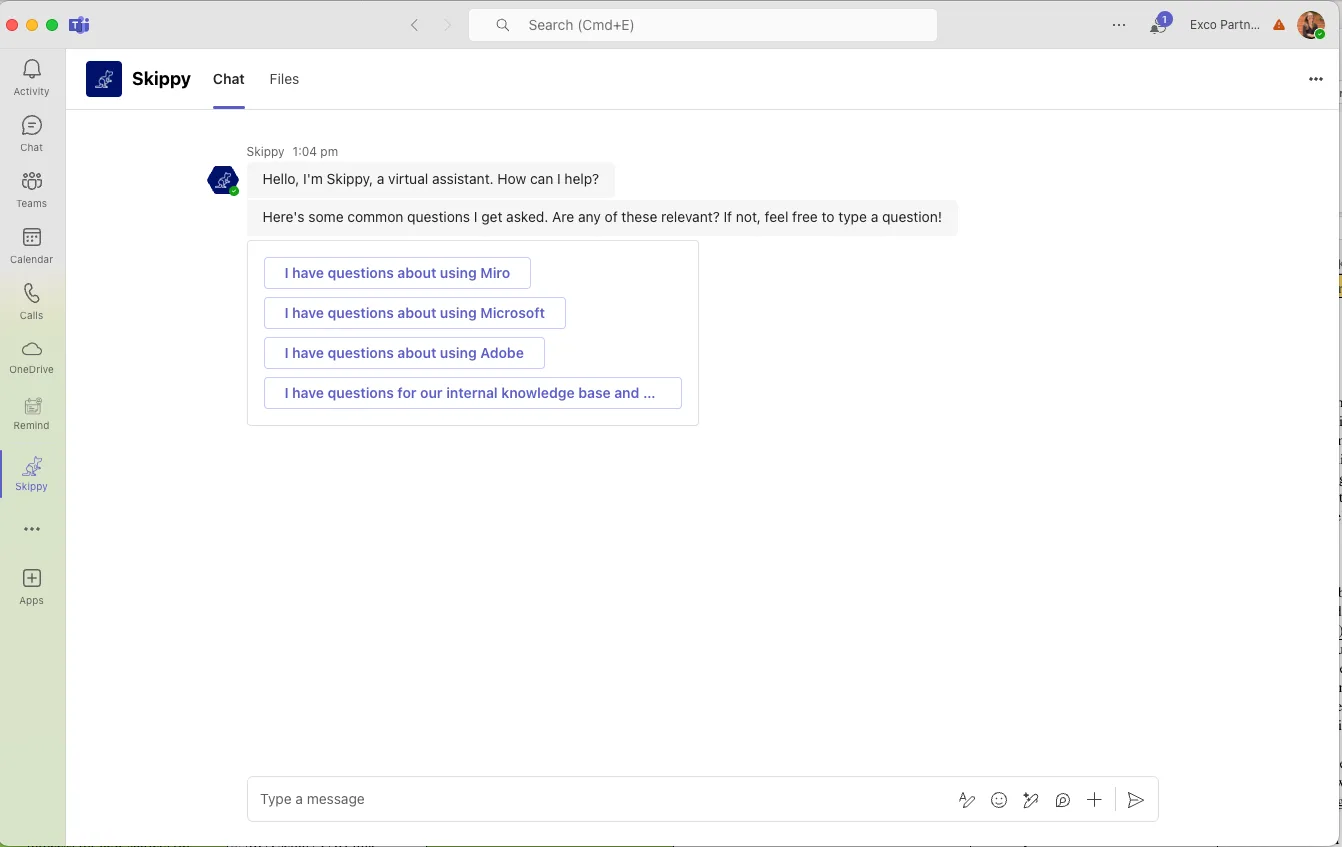Switch to the Files tab

tap(284, 79)
